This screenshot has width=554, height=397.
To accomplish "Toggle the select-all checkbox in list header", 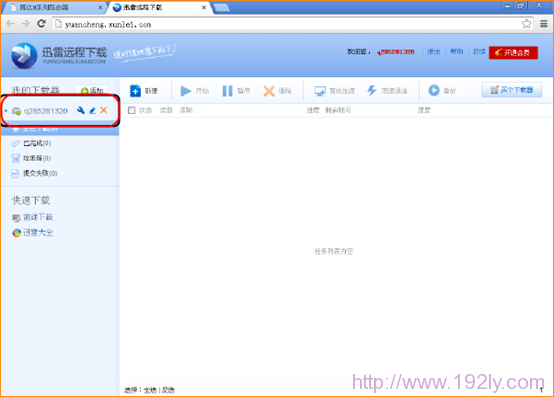I will tap(131, 110).
